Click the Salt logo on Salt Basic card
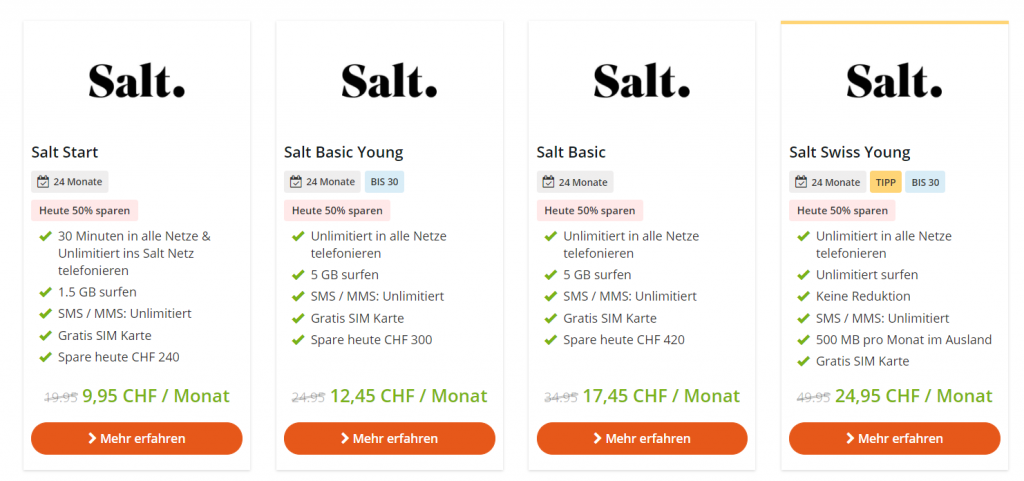1024x481 pixels. 641,80
